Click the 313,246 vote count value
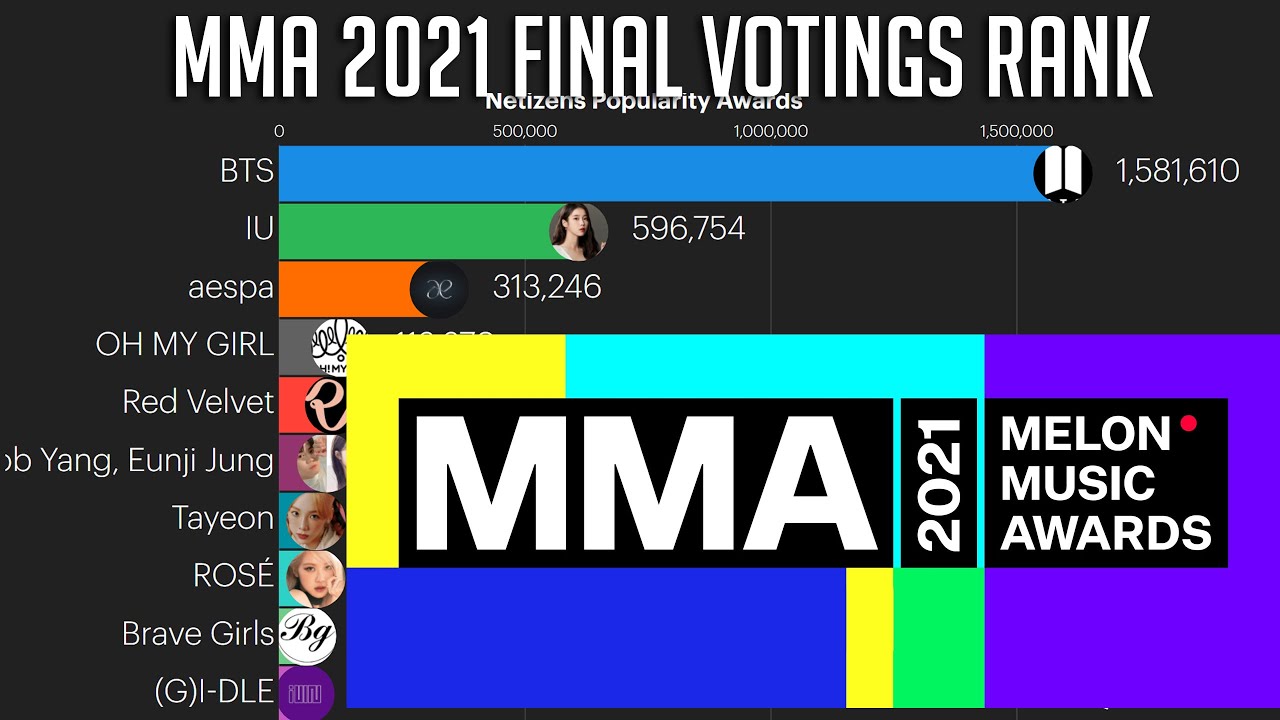The image size is (1280, 720). (x=547, y=287)
